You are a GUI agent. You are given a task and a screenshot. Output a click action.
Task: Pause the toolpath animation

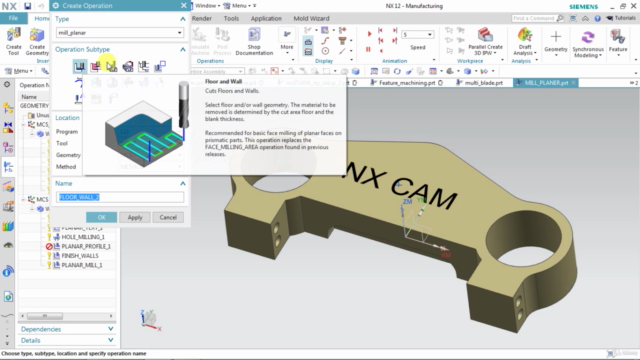click(368, 49)
